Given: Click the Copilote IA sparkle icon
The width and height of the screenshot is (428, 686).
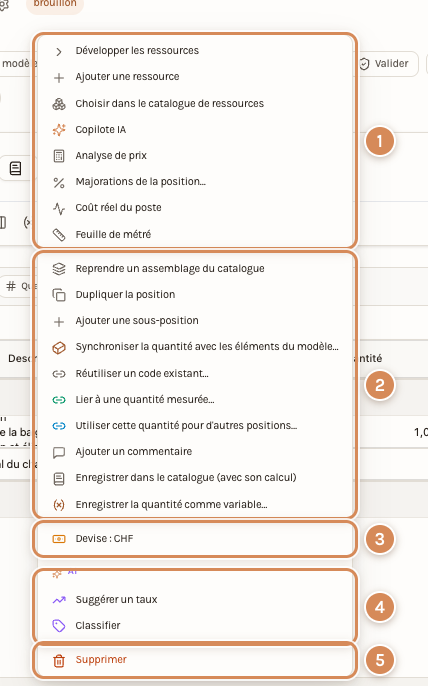Looking at the screenshot, I should pyautogui.click(x=59, y=130).
